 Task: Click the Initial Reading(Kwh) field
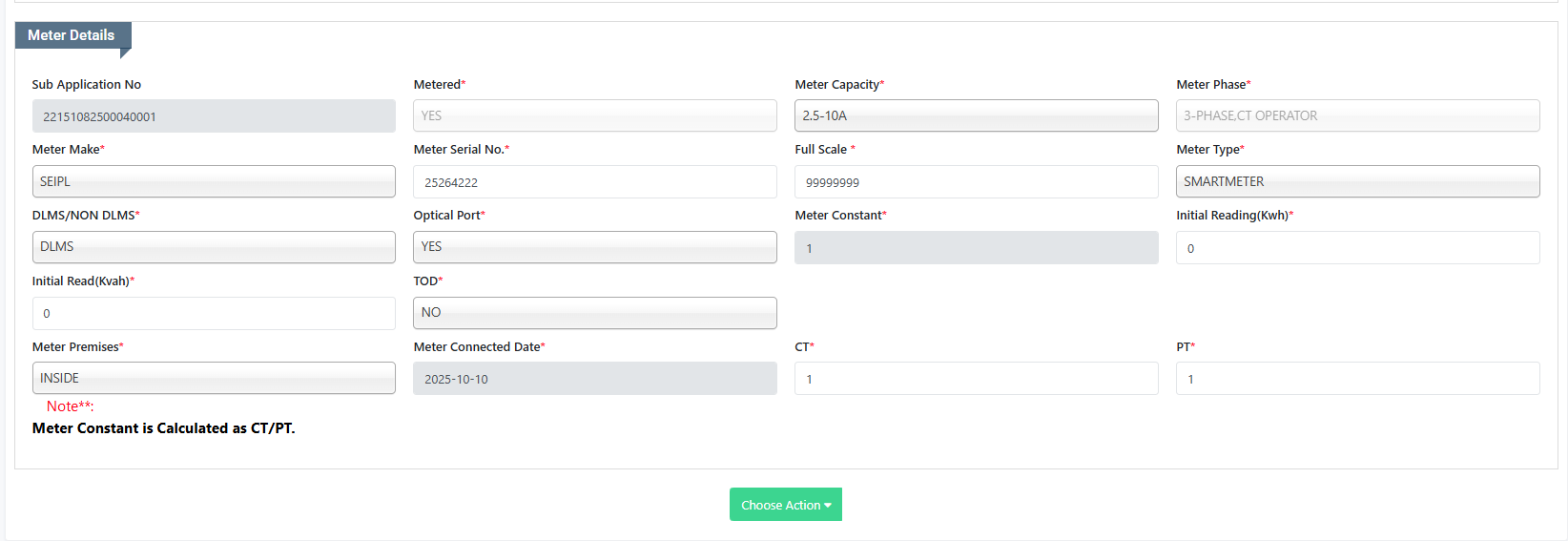tap(1357, 248)
